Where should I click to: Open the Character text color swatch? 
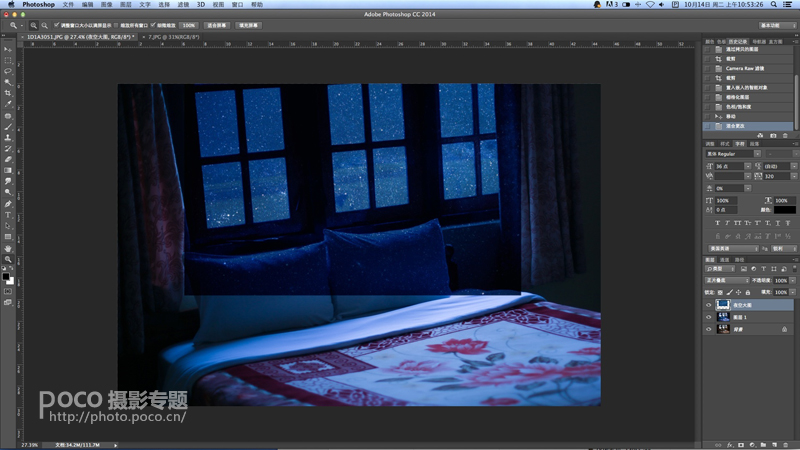coord(785,210)
